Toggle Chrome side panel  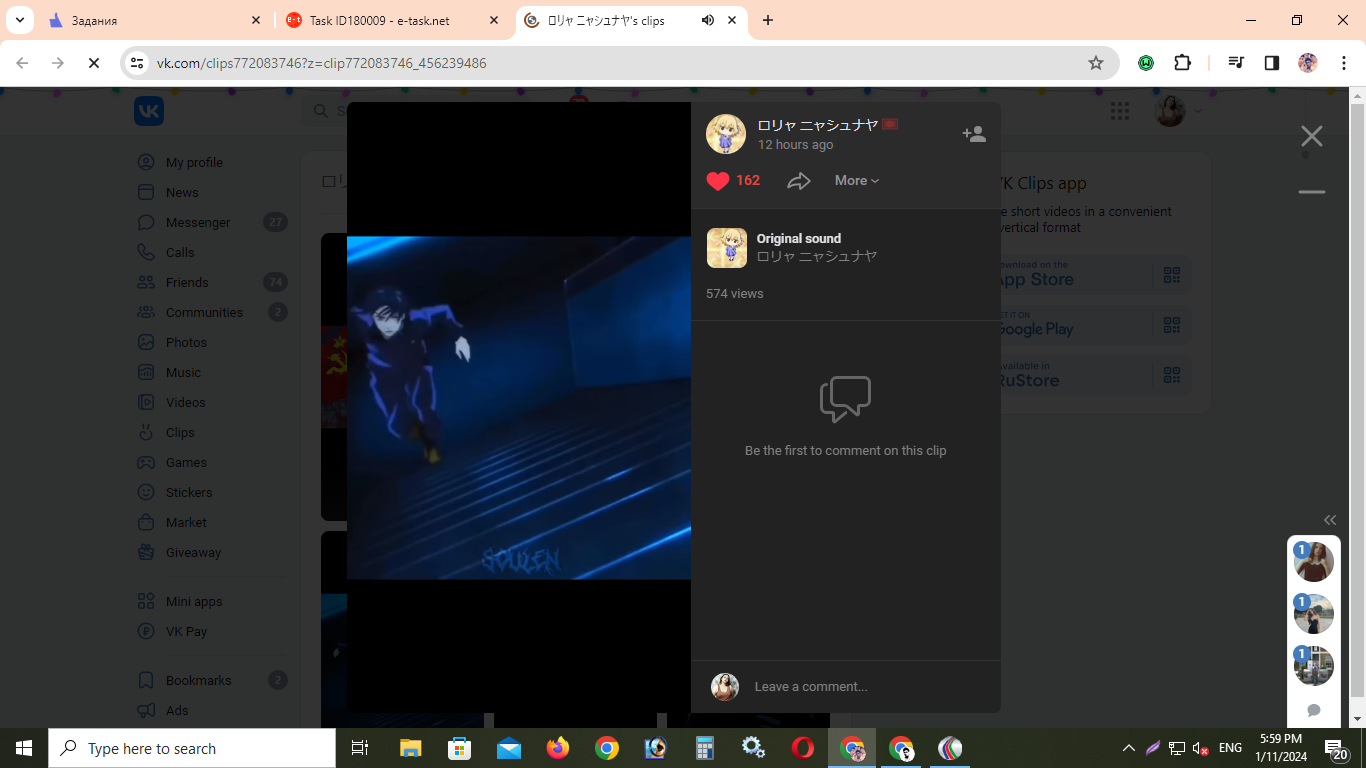click(x=1272, y=63)
